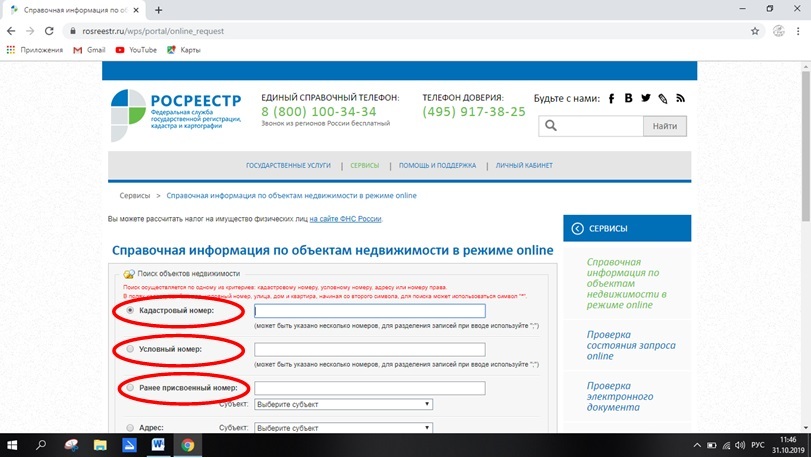Viewport: 811px width, 458px height.
Task: Open ГОСУДАРСТВЕННЫЕ УСЛУГИ menu
Action: [288, 165]
